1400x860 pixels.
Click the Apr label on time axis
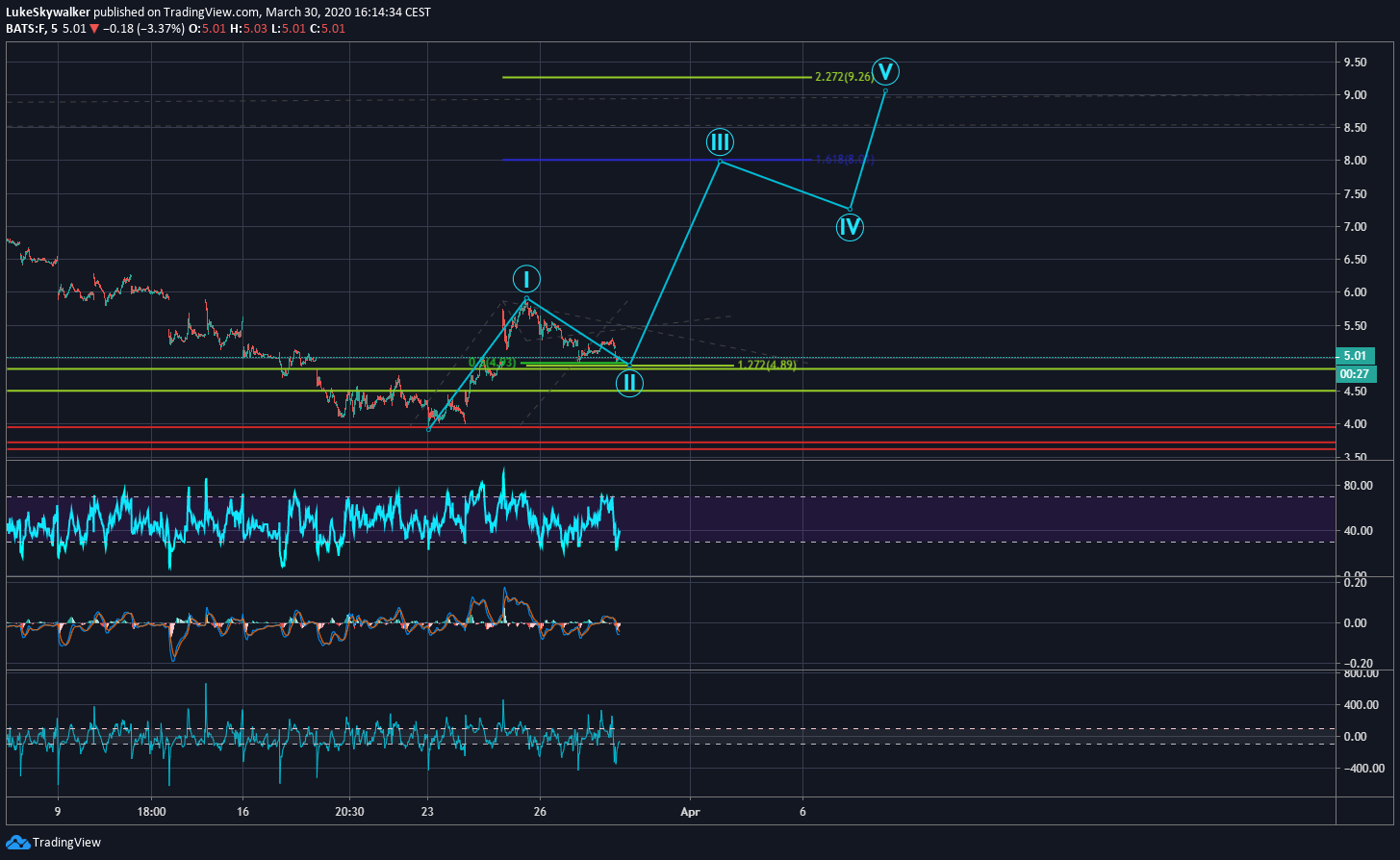coord(690,811)
